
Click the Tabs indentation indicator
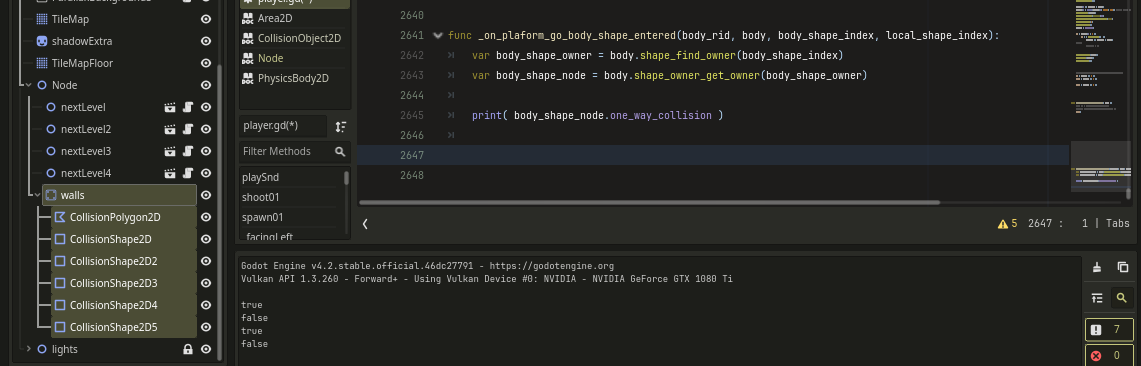(x=1118, y=224)
